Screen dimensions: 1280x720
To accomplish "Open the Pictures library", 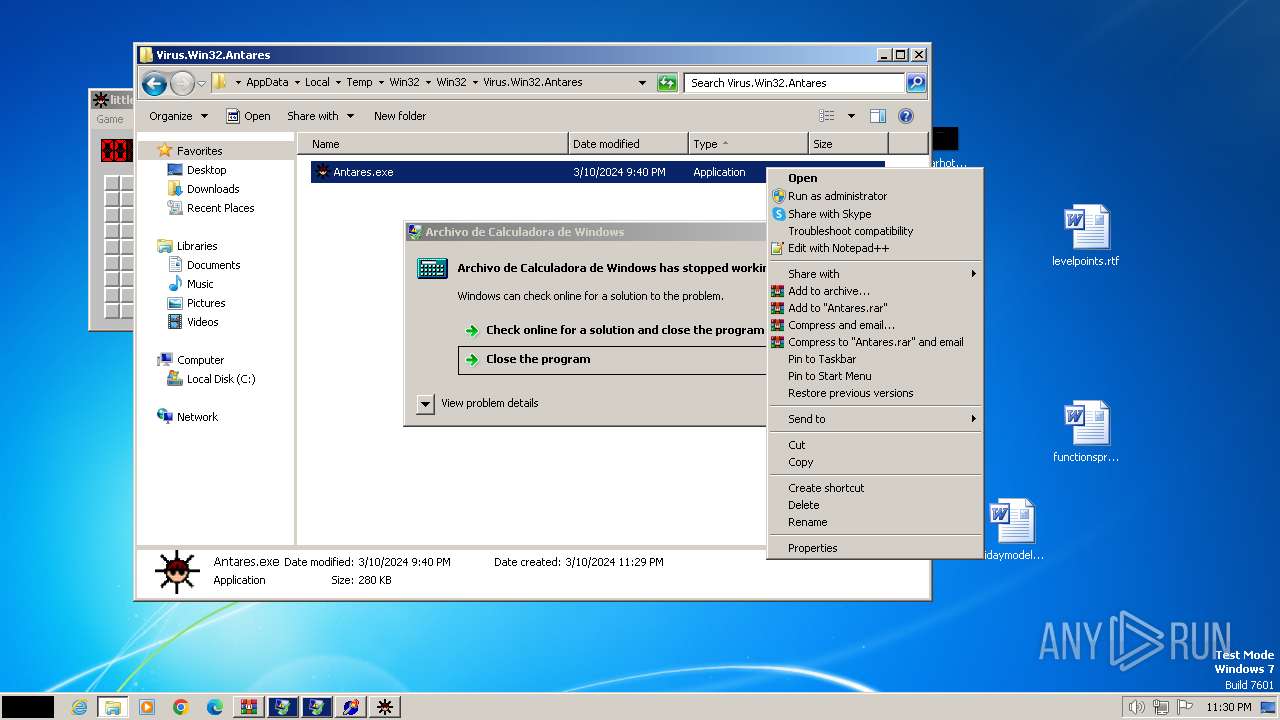I will [x=206, y=303].
